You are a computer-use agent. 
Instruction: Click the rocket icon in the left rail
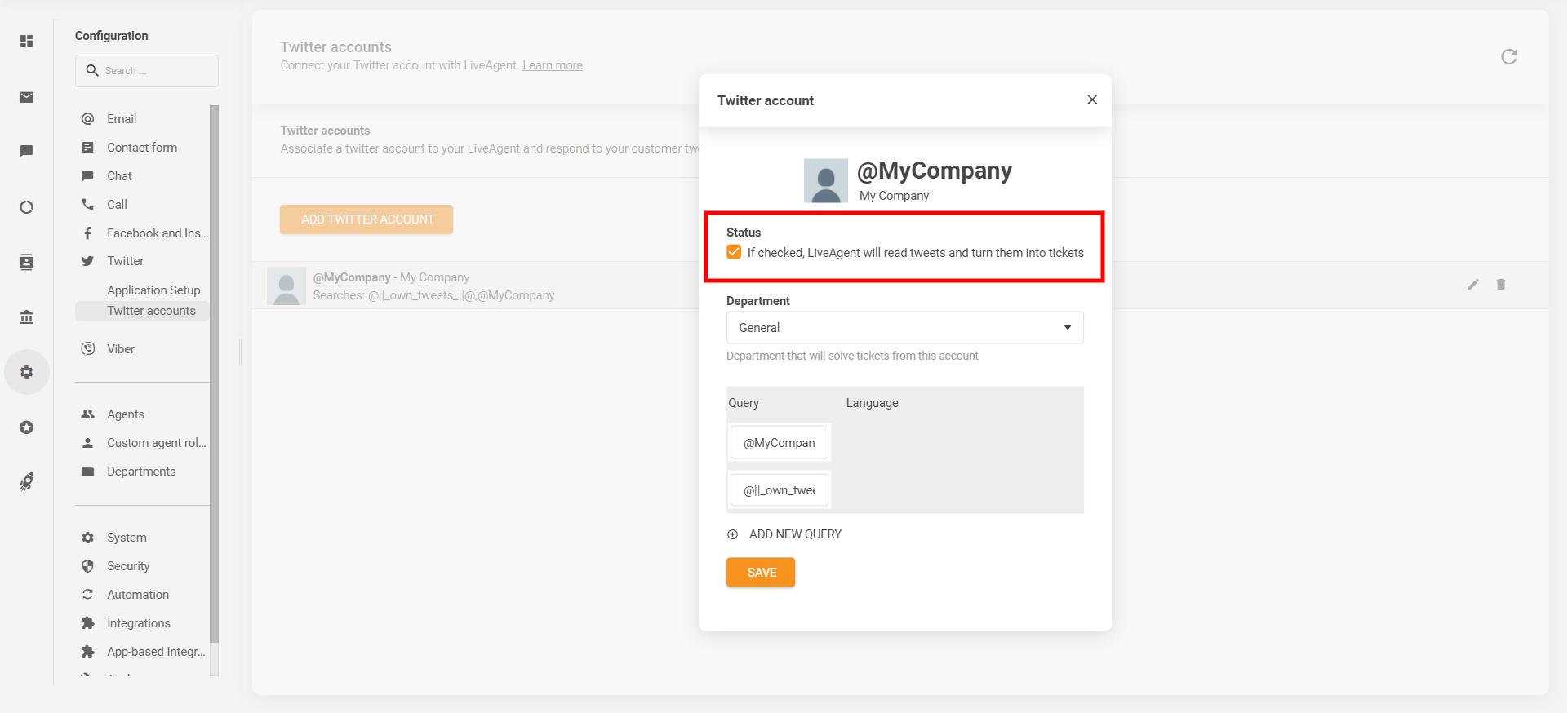(27, 482)
